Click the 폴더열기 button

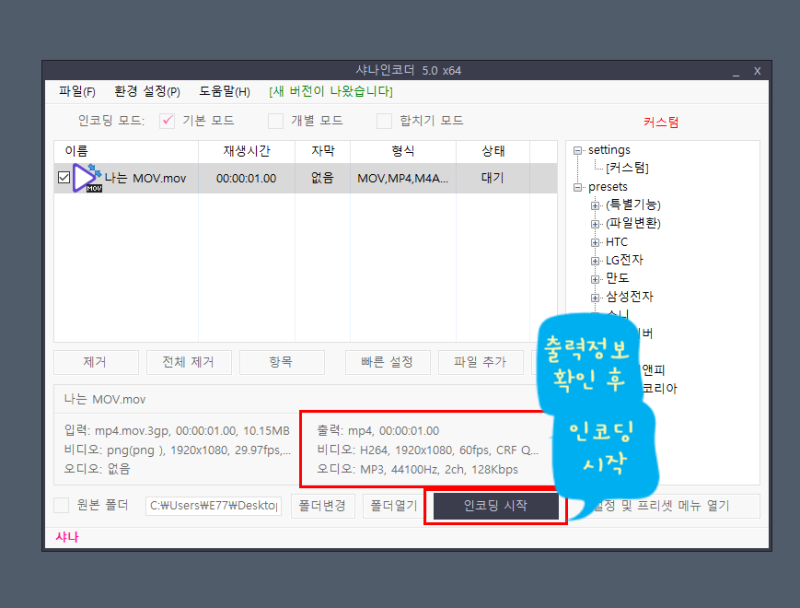(393, 506)
